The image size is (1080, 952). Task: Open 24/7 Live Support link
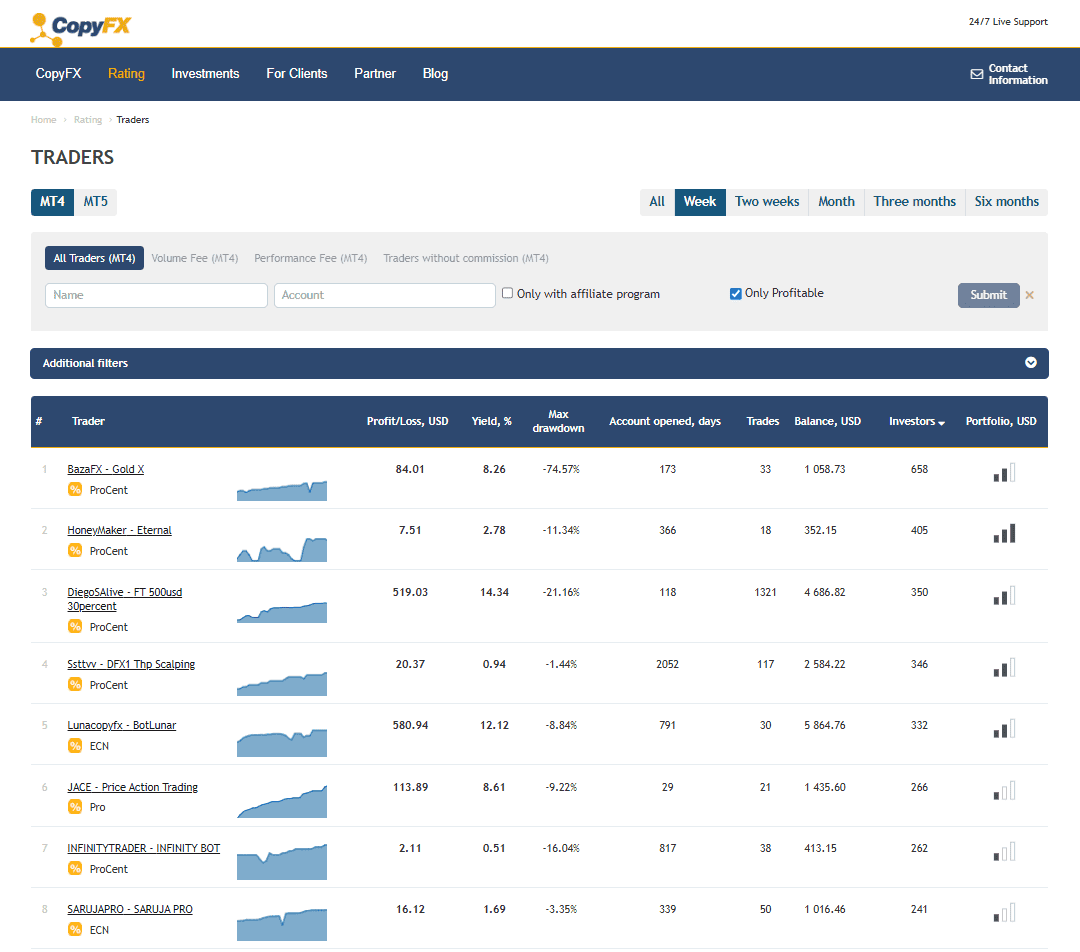tap(1008, 22)
